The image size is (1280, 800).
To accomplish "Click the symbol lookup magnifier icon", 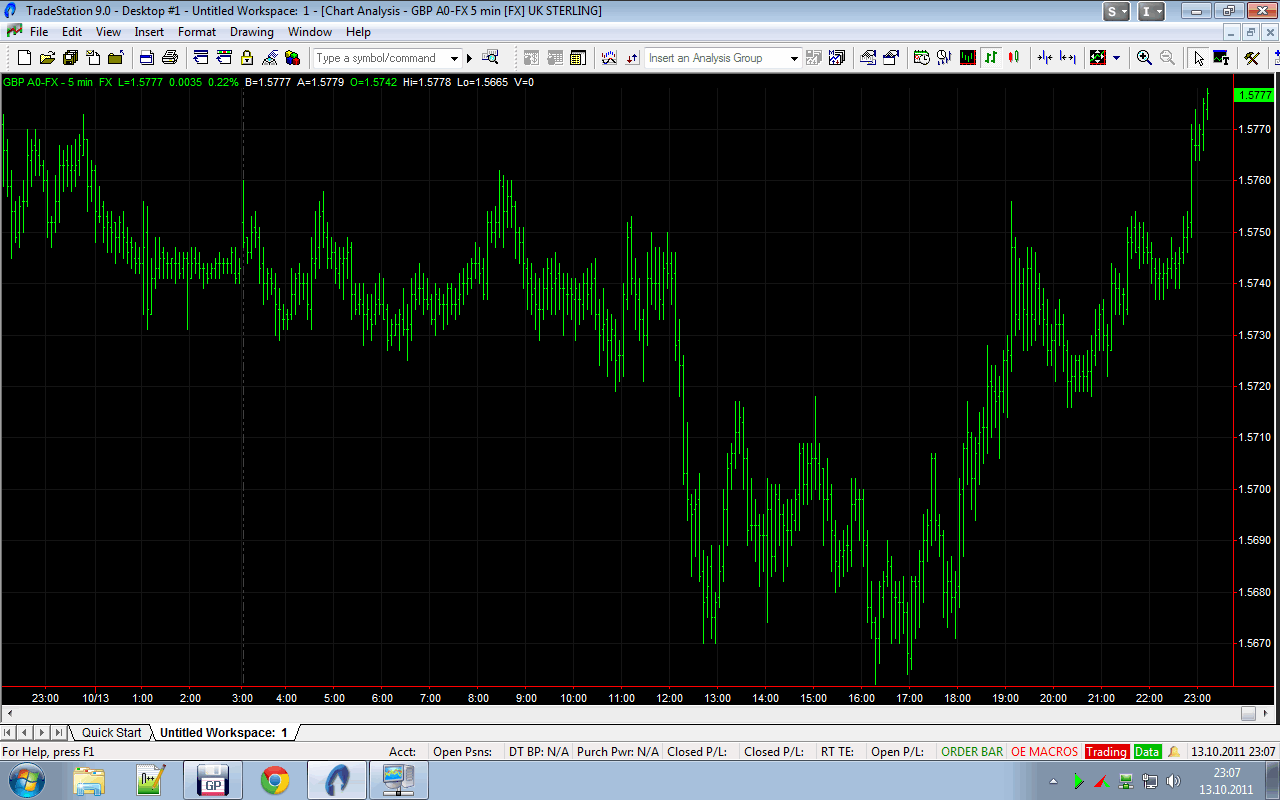I will pos(490,58).
